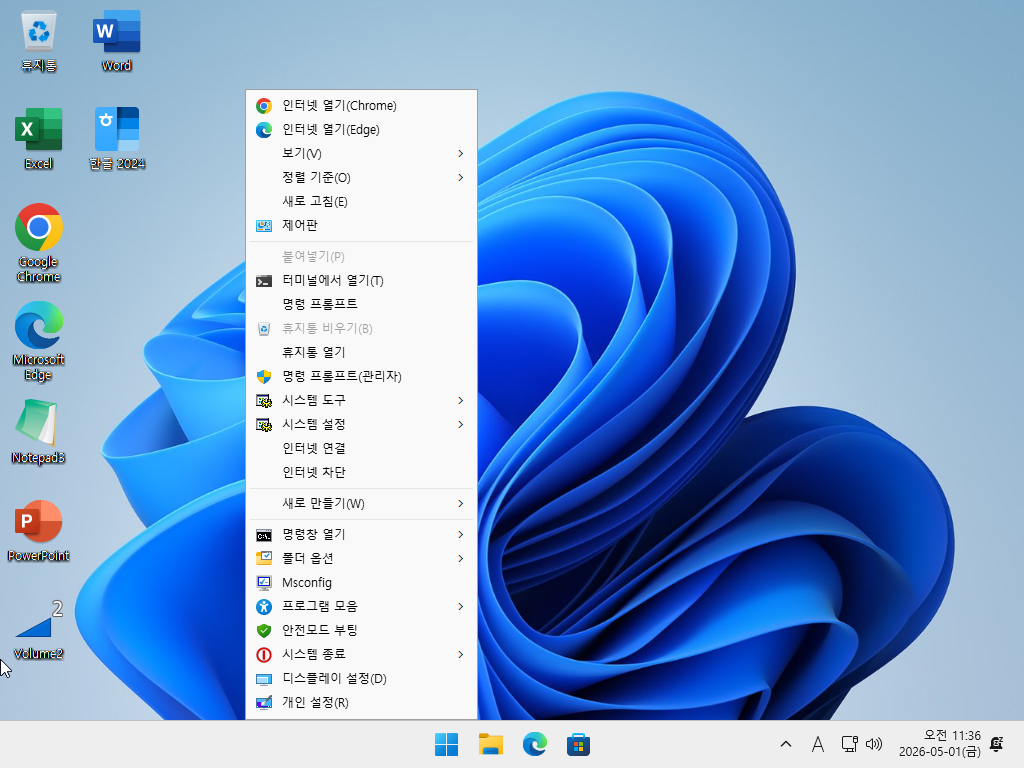
Task: Open Microsoft Store from the taskbar
Action: tap(579, 744)
